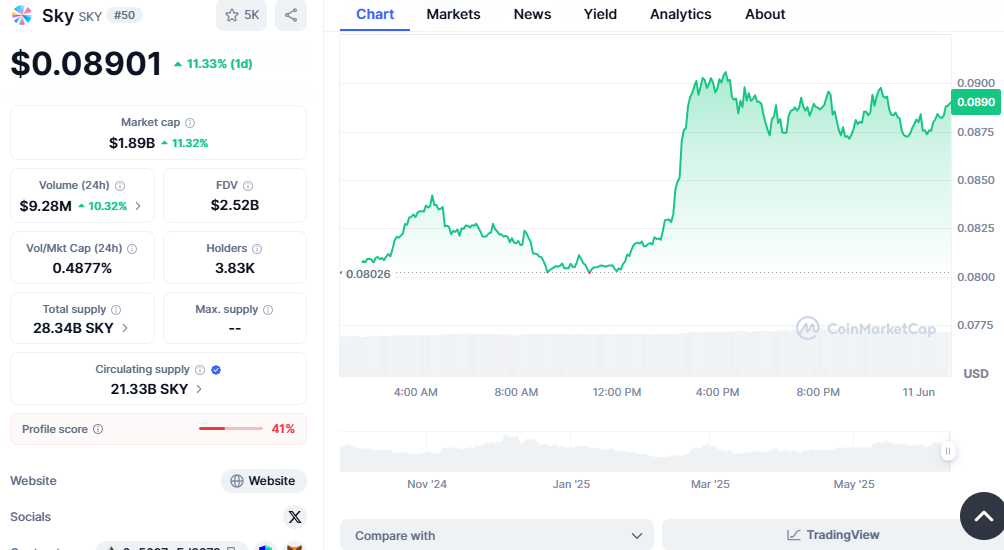Click the 3.83K holders value
1004x550 pixels.
(235, 268)
